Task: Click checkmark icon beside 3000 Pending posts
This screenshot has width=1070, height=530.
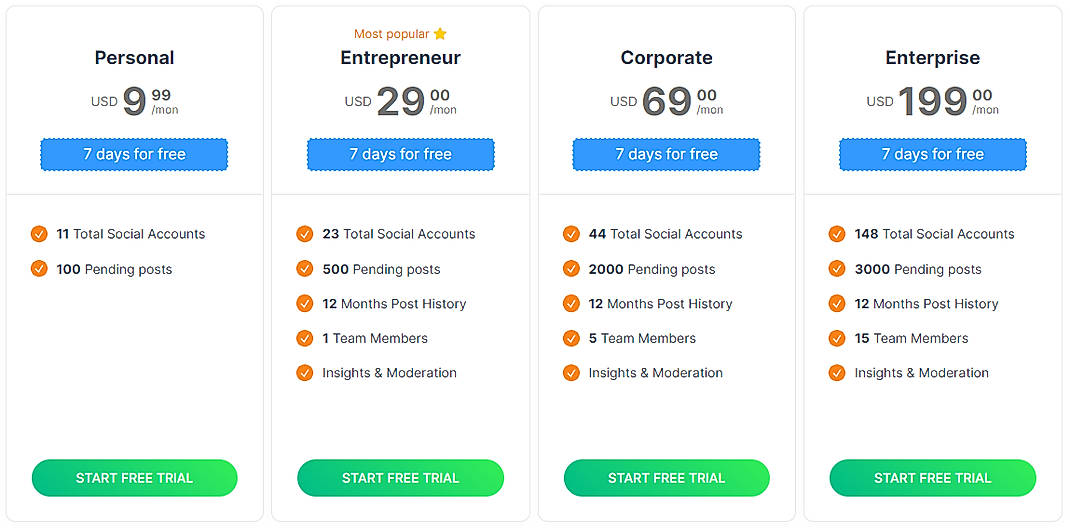Action: pos(837,269)
